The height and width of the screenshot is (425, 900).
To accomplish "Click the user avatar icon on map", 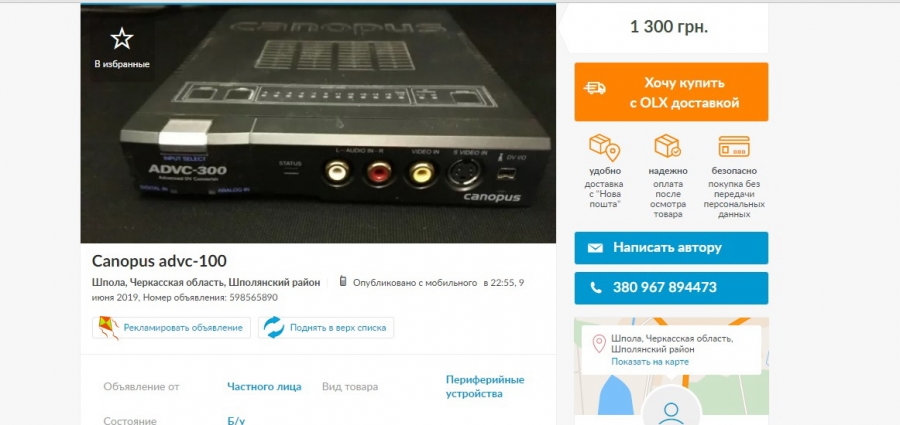I will point(671,411).
